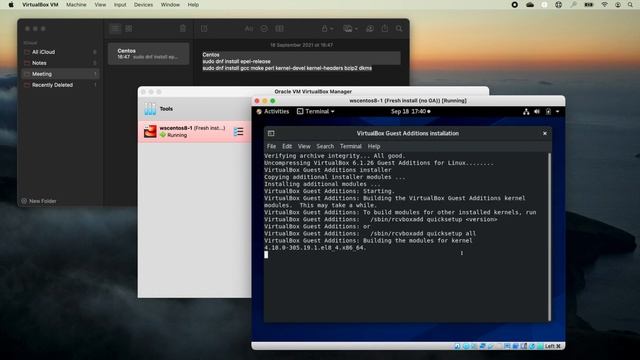
Task: Click the Wi-Fi icon in macOS menu bar
Action: 604,5
